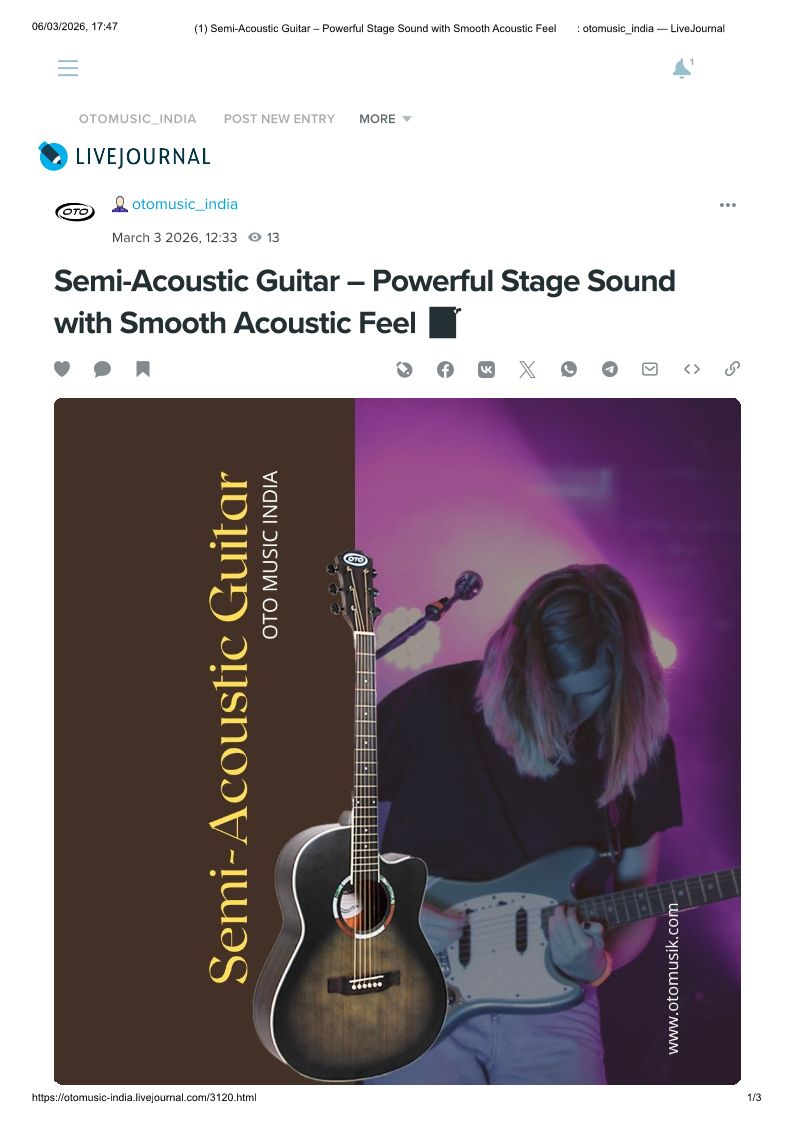Image resolution: width=793 pixels, height=1123 pixels.
Task: Open the hamburger navigation menu
Action: tap(68, 68)
